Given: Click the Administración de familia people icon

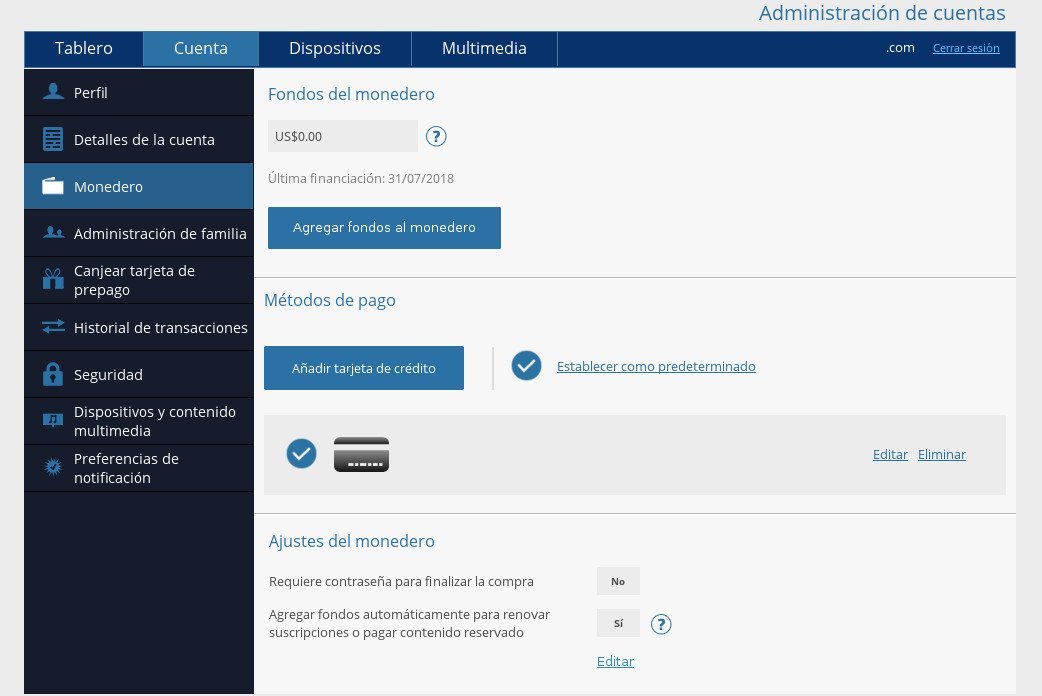Looking at the screenshot, I should (x=53, y=233).
